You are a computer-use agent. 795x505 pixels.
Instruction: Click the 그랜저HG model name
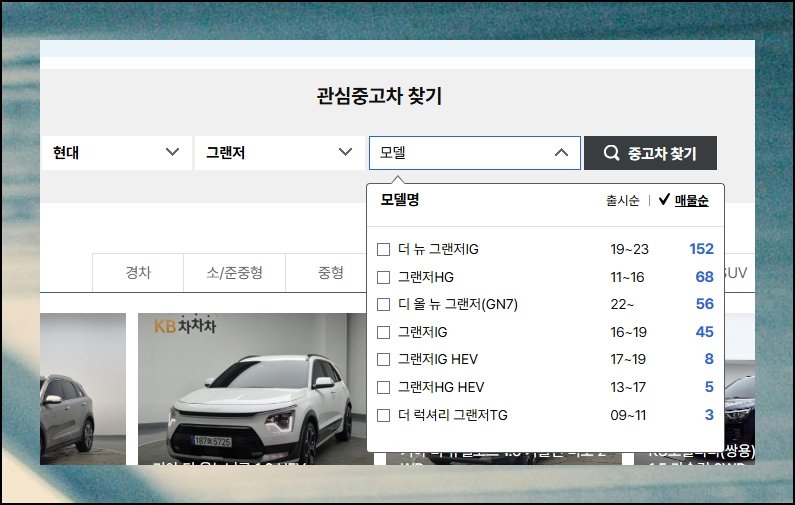(x=426, y=277)
